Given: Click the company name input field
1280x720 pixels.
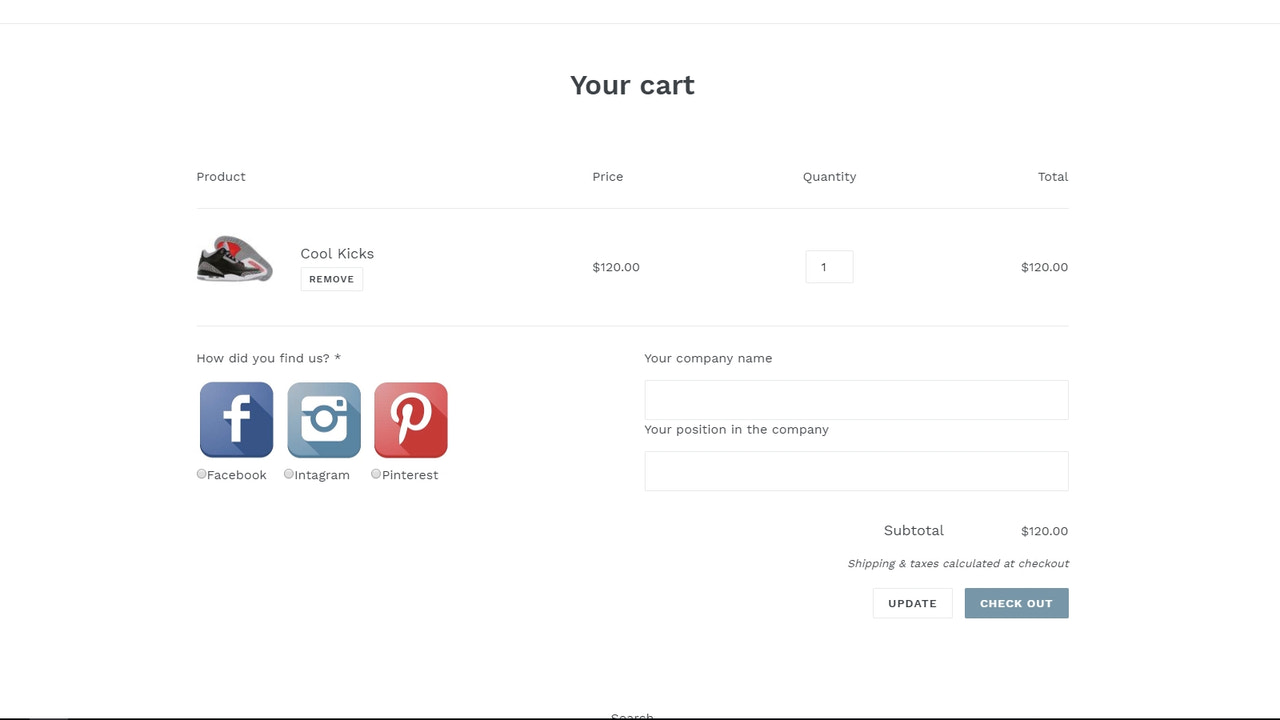Looking at the screenshot, I should [856, 399].
